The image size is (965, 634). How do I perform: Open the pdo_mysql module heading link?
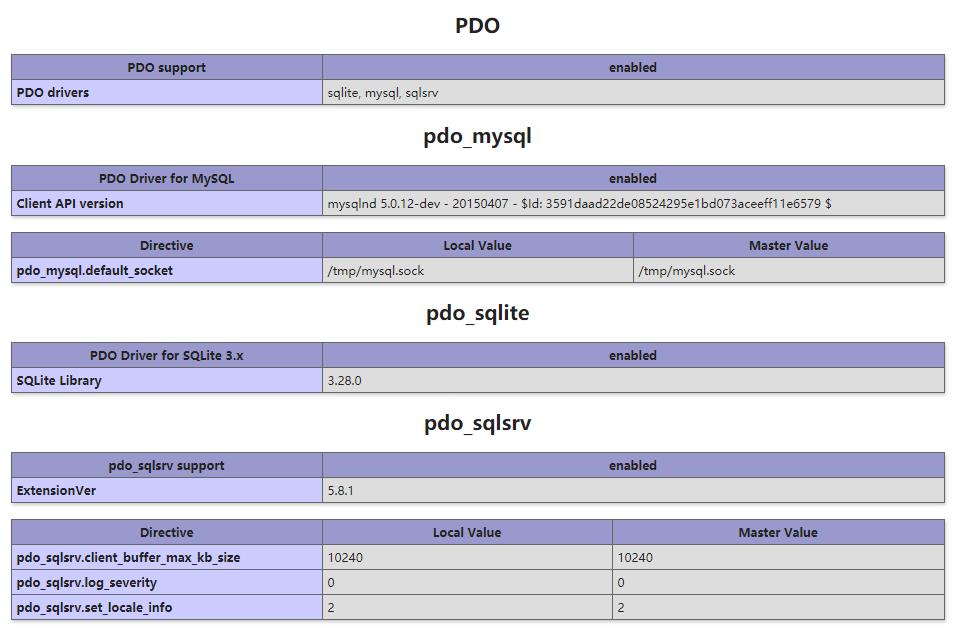click(x=477, y=137)
